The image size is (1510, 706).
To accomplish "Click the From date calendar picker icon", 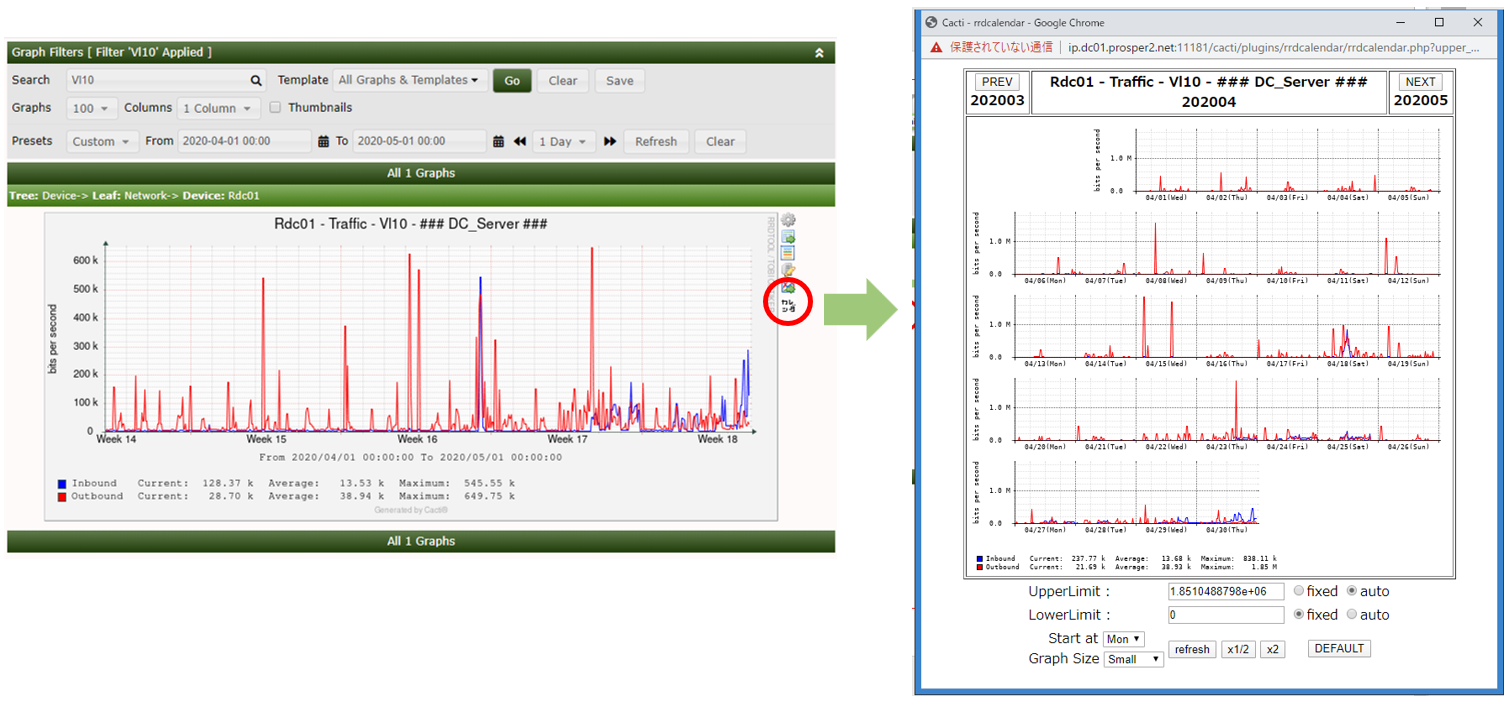I will tap(323, 142).
